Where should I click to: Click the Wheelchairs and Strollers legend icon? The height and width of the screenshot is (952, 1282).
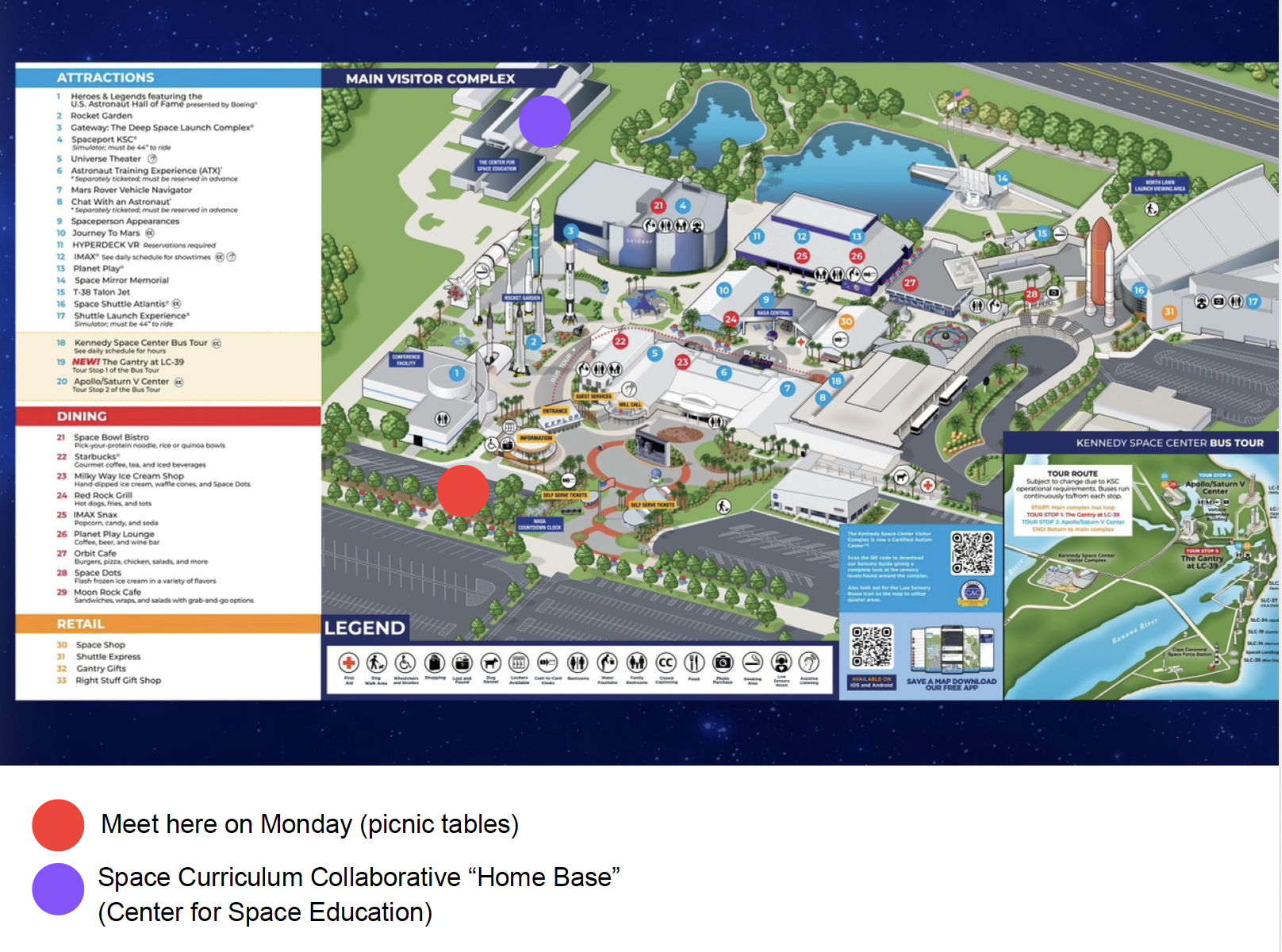405,662
